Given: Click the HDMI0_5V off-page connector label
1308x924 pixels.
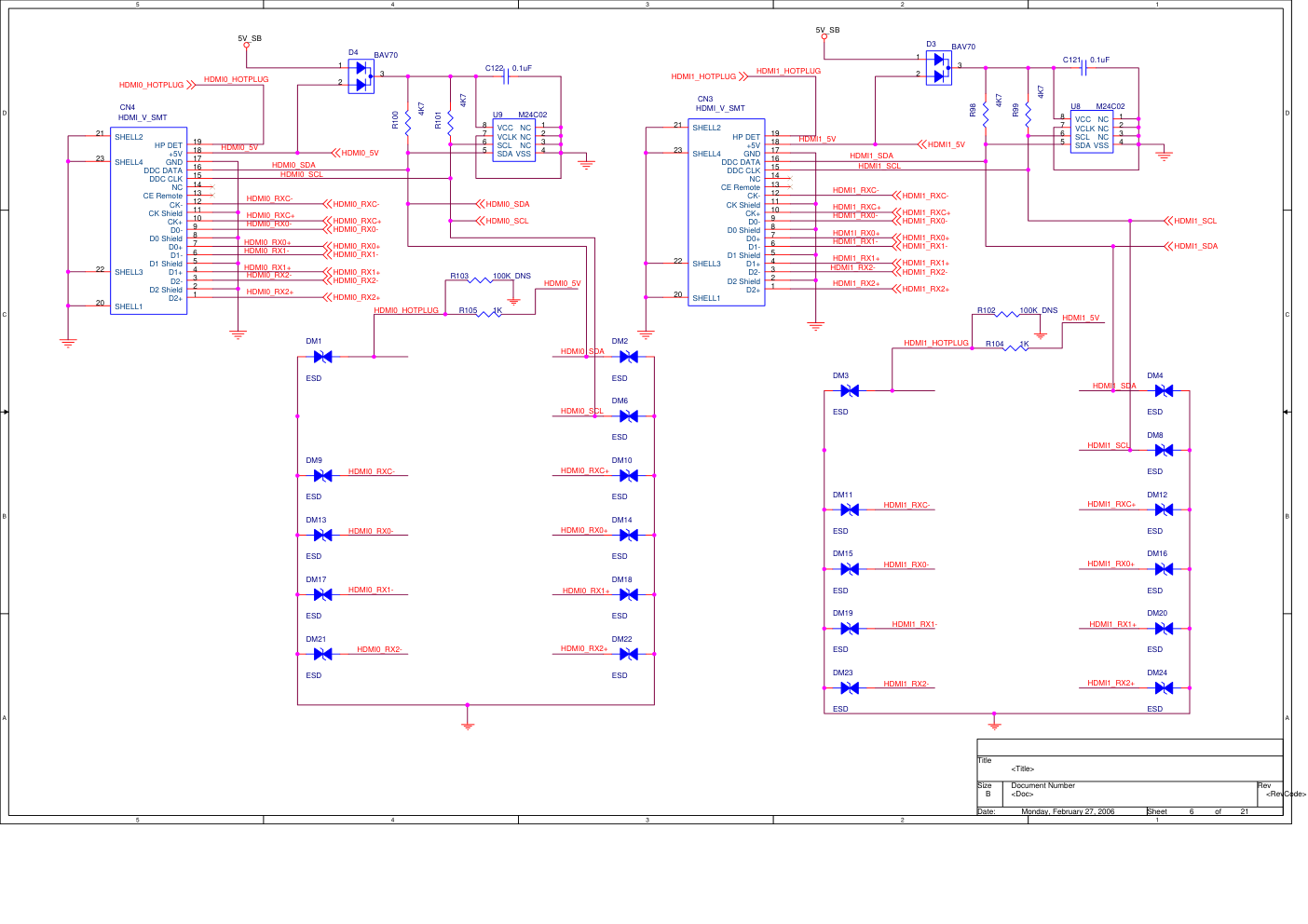Looking at the screenshot, I should pos(360,154).
